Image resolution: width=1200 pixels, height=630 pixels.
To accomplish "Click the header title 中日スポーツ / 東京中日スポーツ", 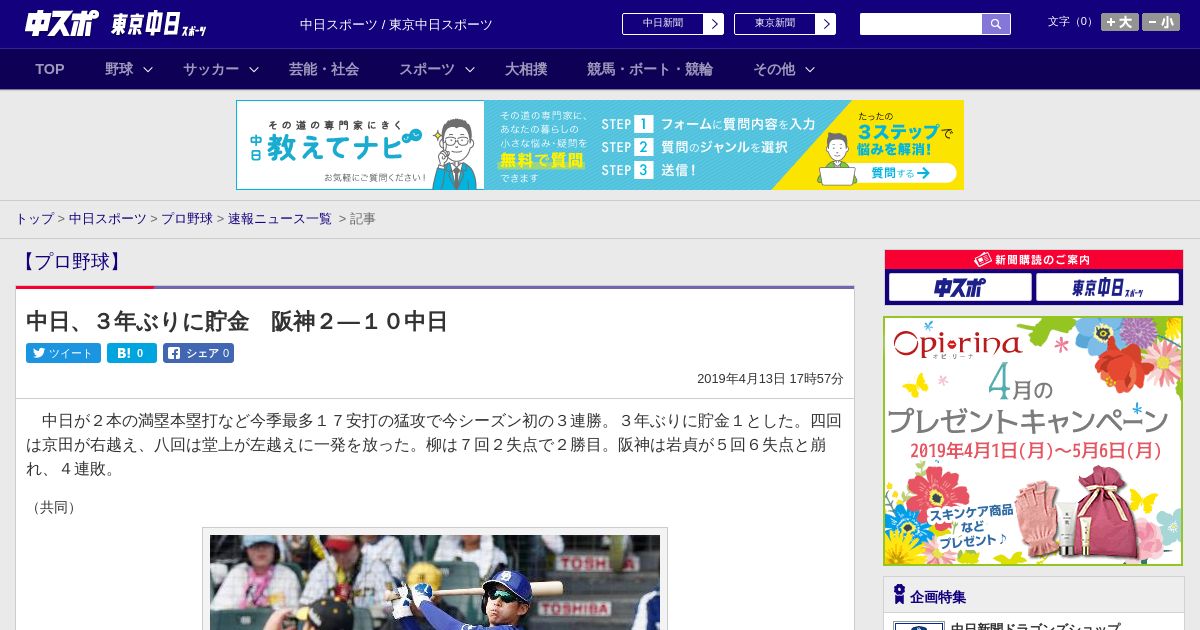I will pos(396,24).
